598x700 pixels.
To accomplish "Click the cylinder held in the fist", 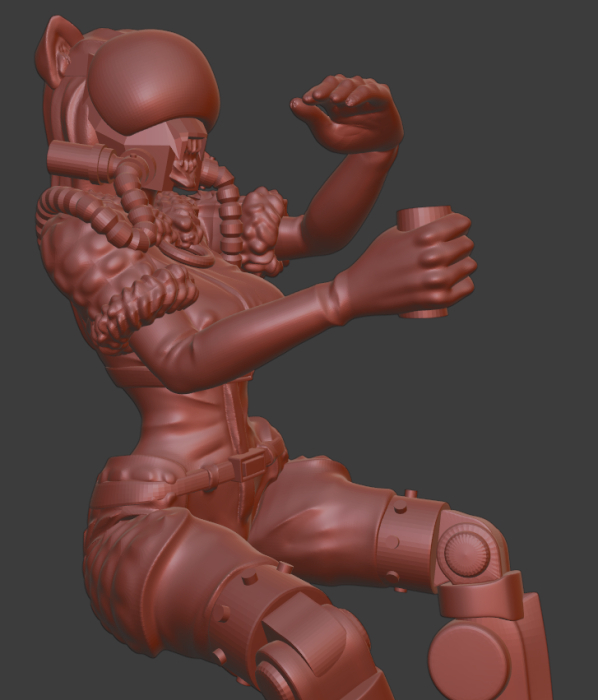I will [424, 262].
